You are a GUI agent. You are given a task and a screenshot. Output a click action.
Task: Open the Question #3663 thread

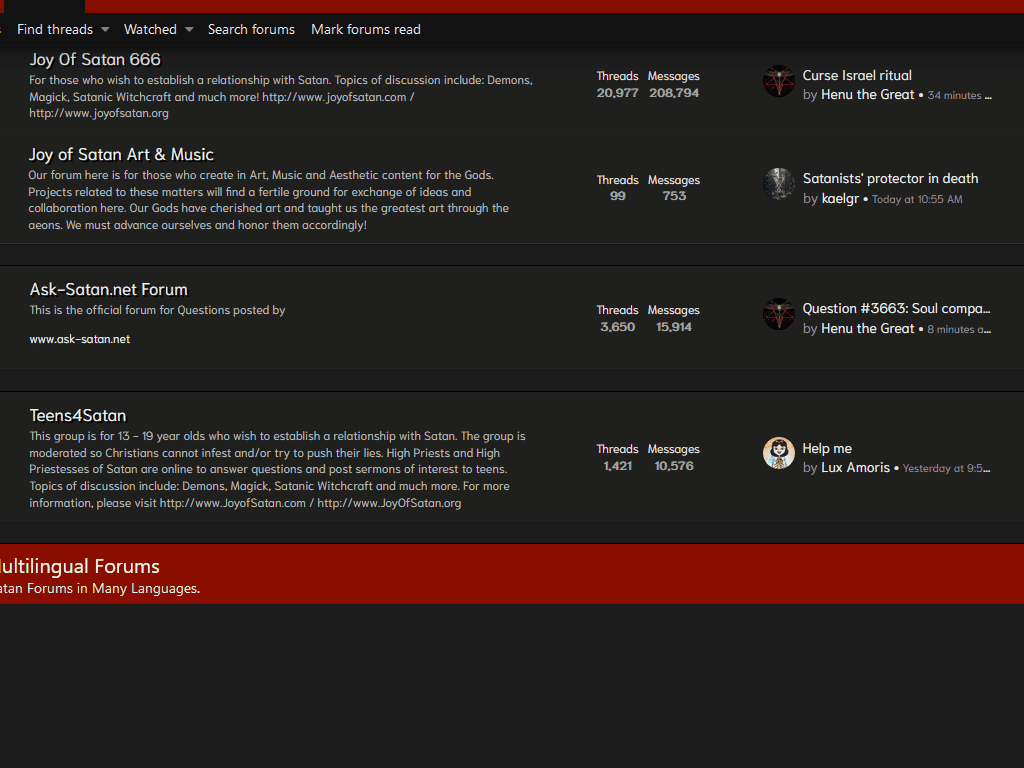(x=896, y=308)
